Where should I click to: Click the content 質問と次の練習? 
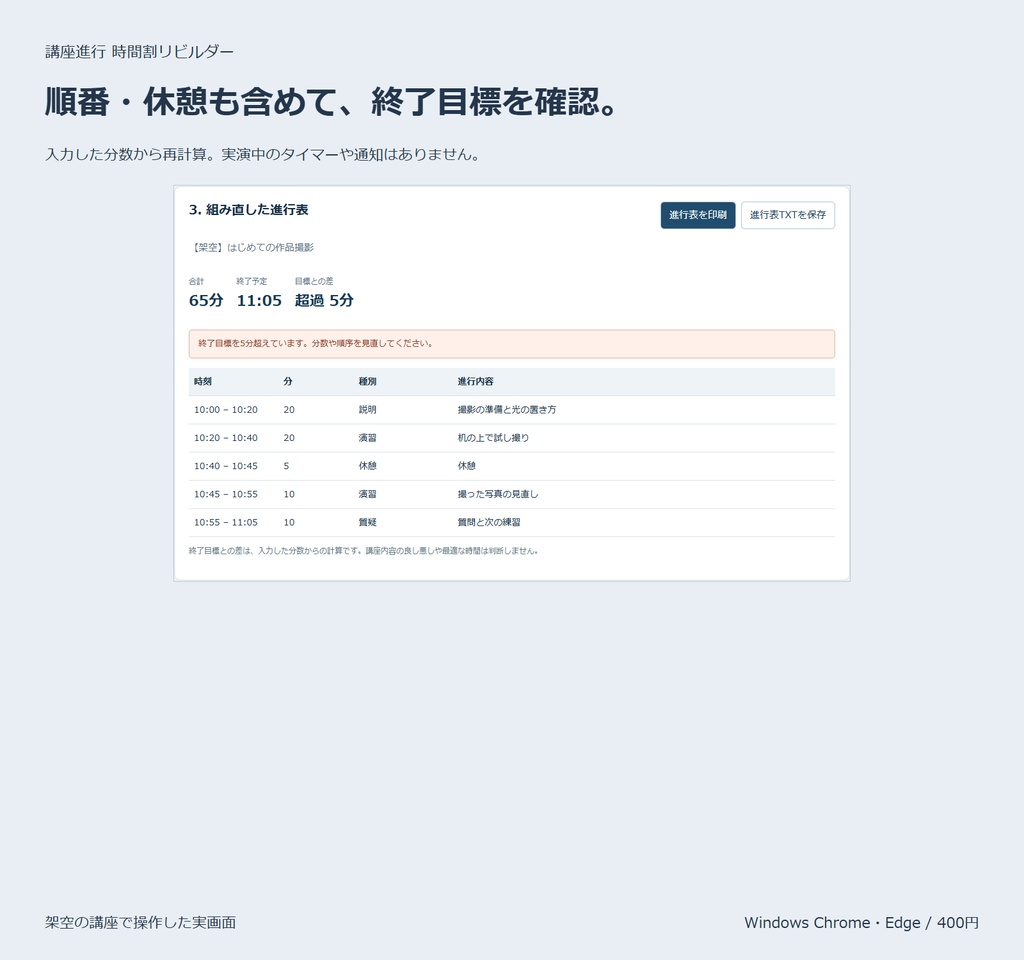(488, 522)
